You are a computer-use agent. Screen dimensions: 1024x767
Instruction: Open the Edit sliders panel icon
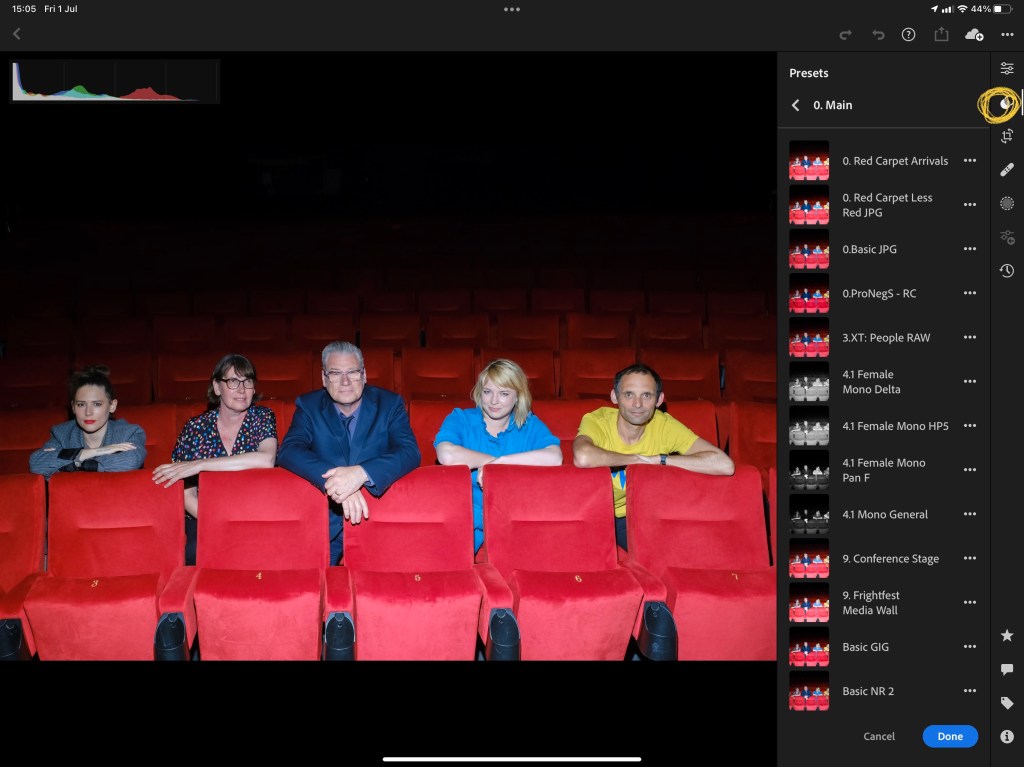click(1007, 68)
